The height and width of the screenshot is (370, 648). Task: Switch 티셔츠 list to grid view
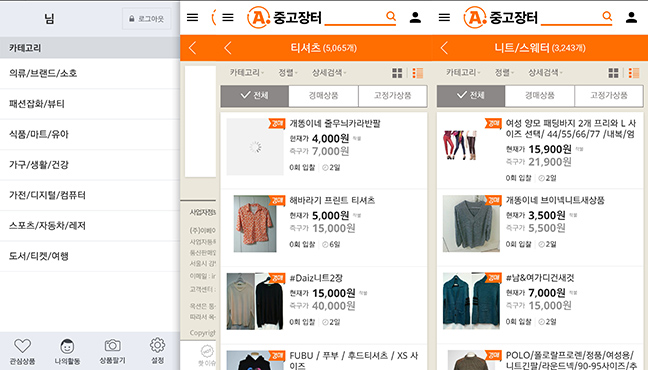click(397, 73)
